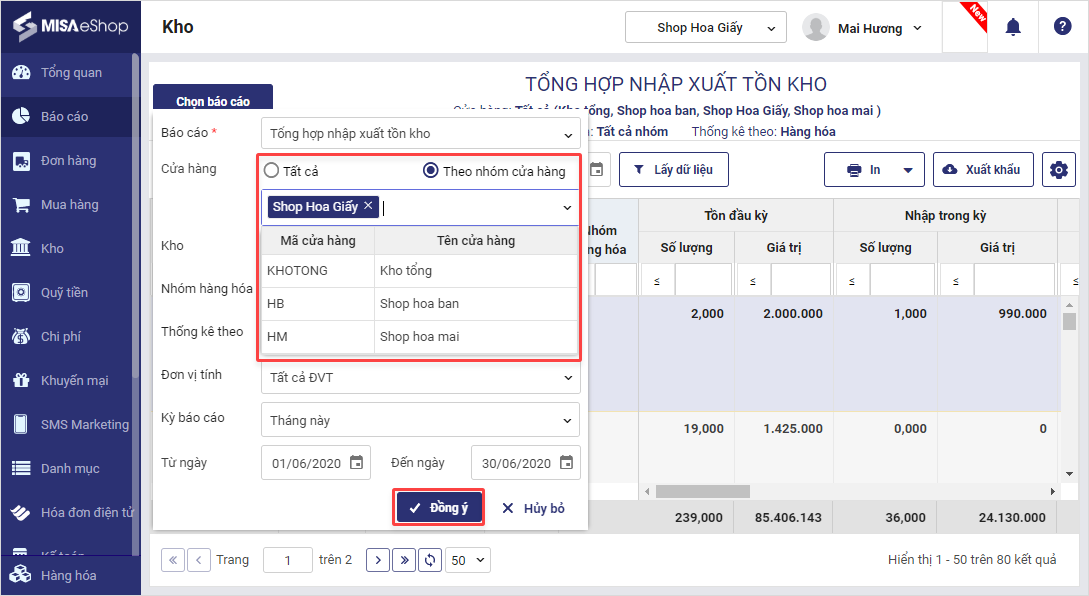Open Tổng quan in sidebar
Screen dimensions: 1089x596
click(67, 72)
